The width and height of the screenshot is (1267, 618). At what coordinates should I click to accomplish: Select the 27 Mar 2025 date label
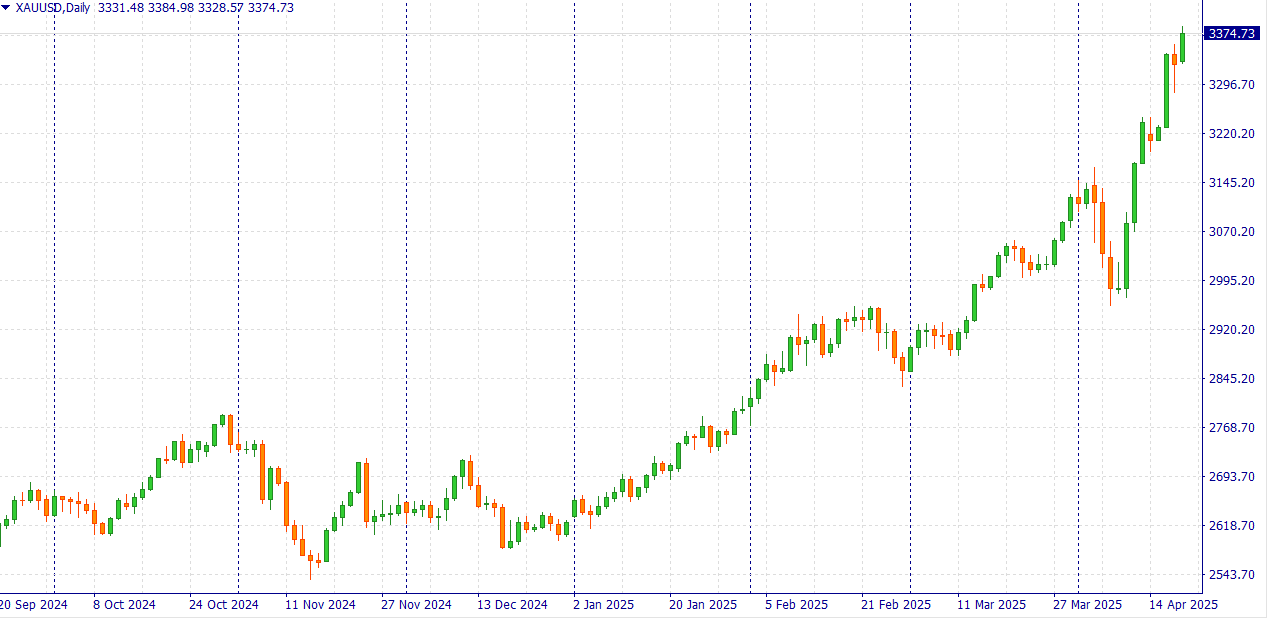pos(1087,605)
